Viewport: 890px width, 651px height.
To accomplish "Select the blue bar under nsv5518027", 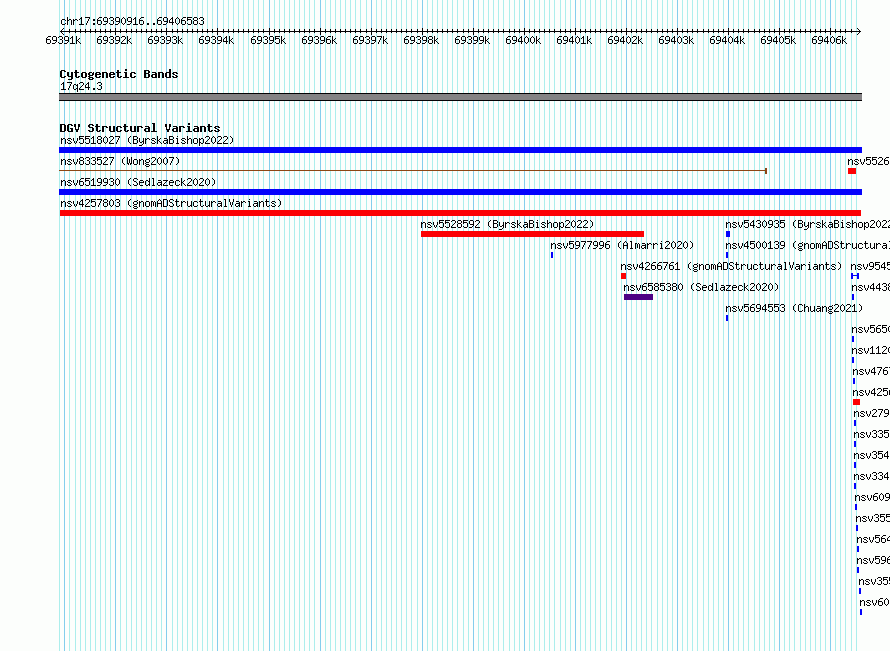I will pyautogui.click(x=460, y=150).
